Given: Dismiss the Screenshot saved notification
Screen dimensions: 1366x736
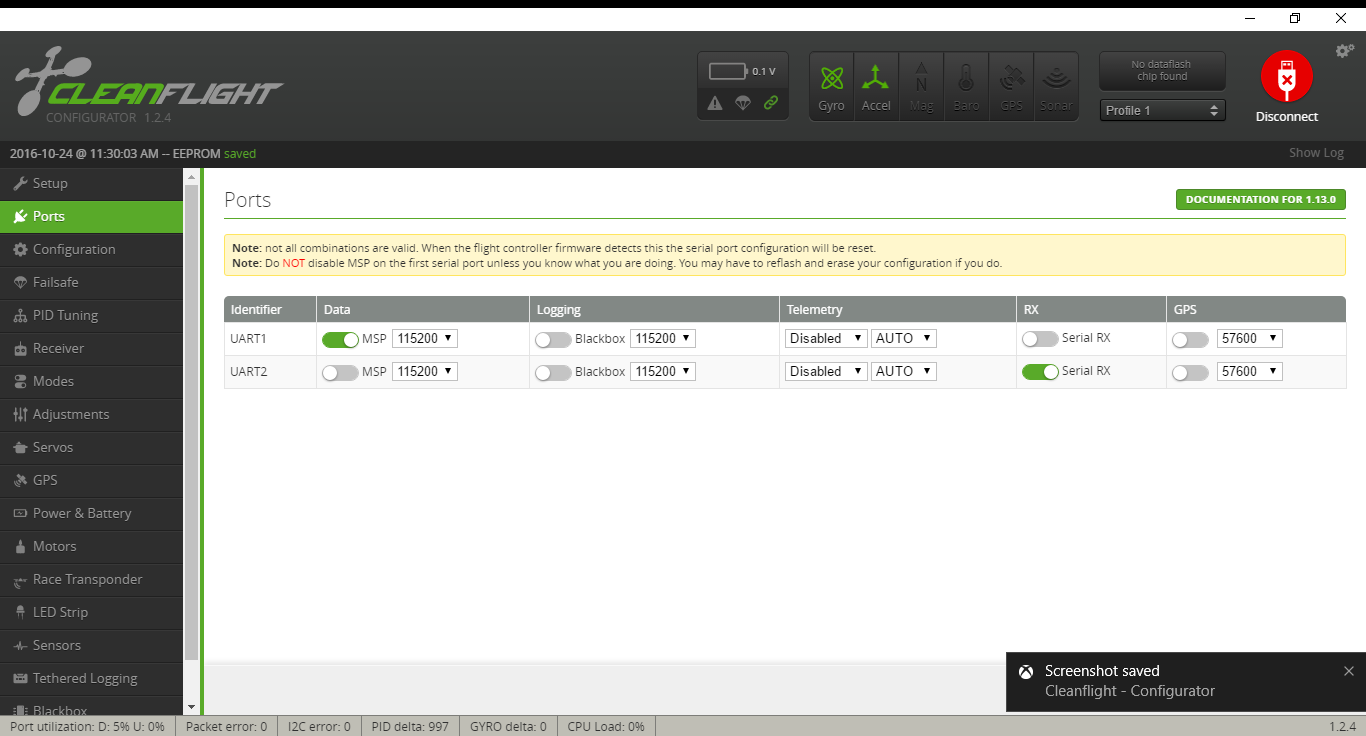Looking at the screenshot, I should point(1349,671).
